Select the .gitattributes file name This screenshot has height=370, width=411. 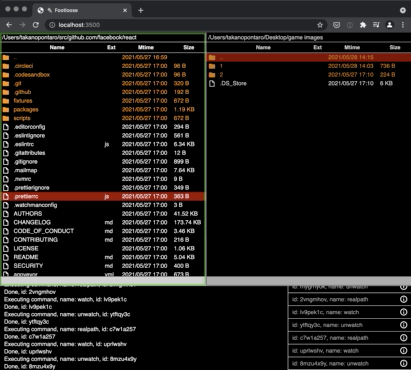click(29, 153)
